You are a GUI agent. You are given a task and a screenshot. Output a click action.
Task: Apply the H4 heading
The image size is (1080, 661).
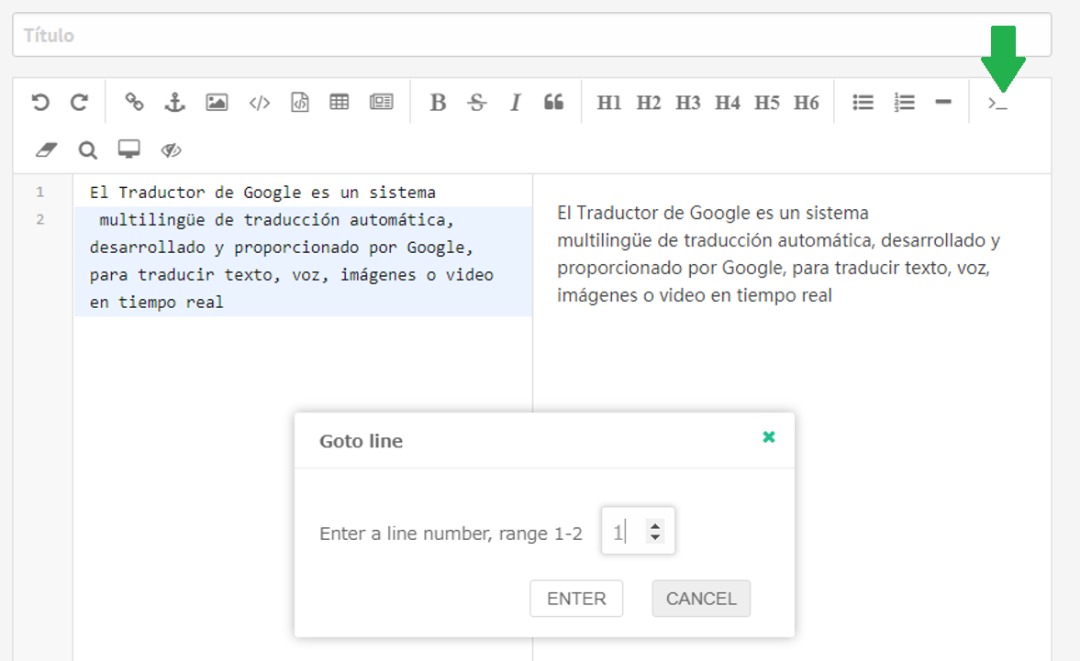coord(727,103)
